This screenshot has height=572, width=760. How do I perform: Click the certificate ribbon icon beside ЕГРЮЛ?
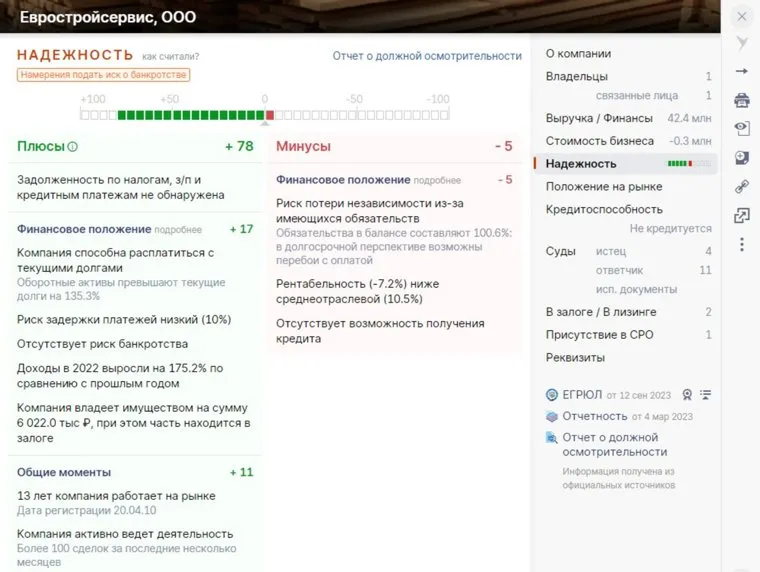coord(687,395)
